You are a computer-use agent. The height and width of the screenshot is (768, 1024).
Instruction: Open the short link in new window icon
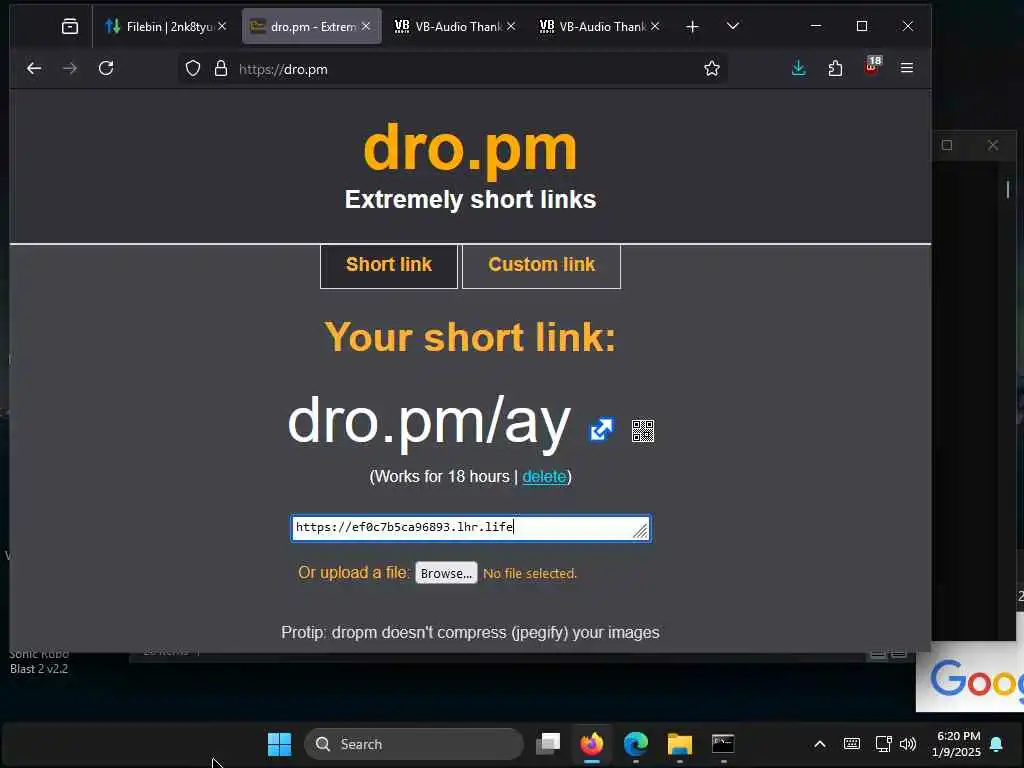click(x=601, y=430)
